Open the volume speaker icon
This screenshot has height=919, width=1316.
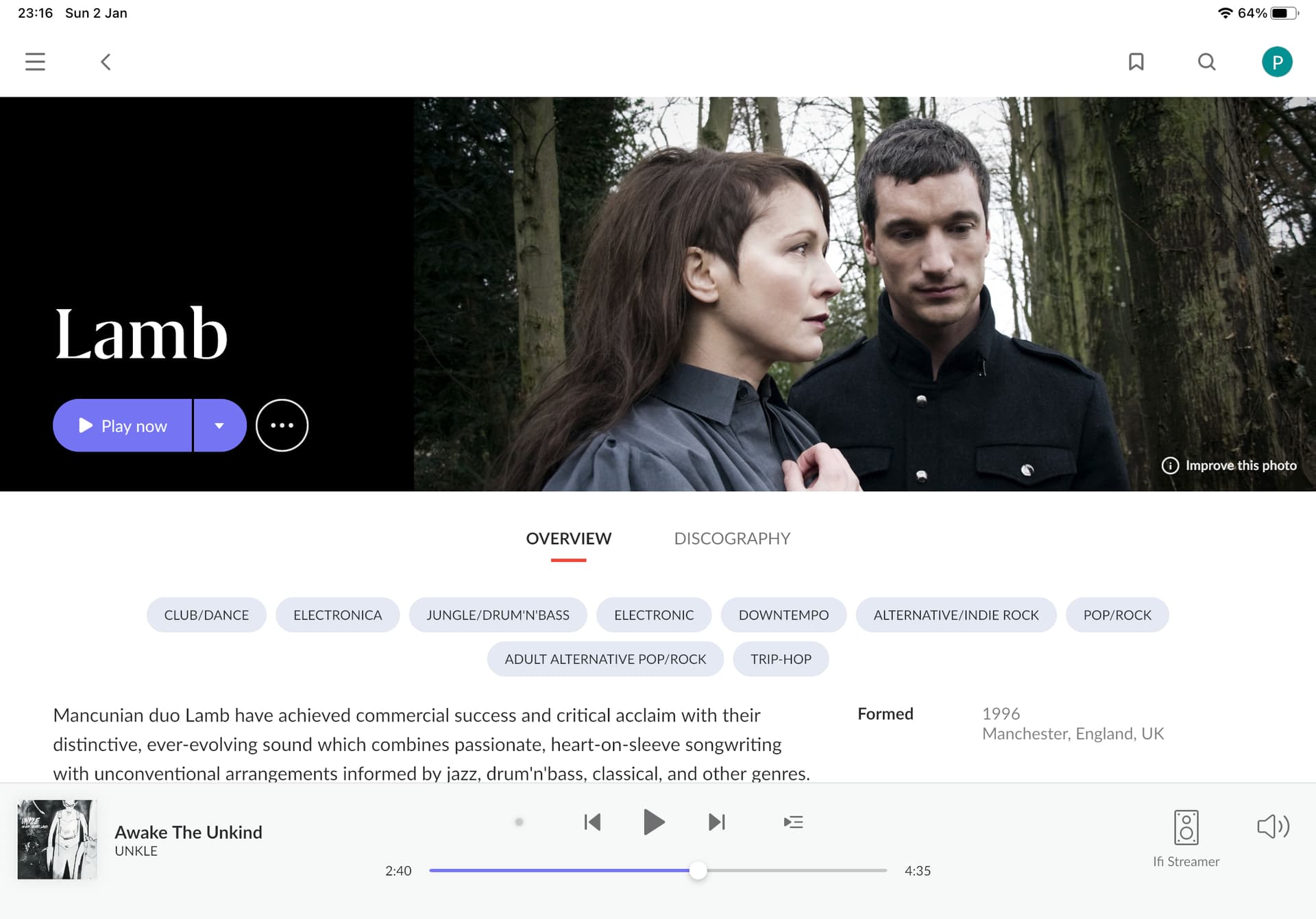[1273, 826]
